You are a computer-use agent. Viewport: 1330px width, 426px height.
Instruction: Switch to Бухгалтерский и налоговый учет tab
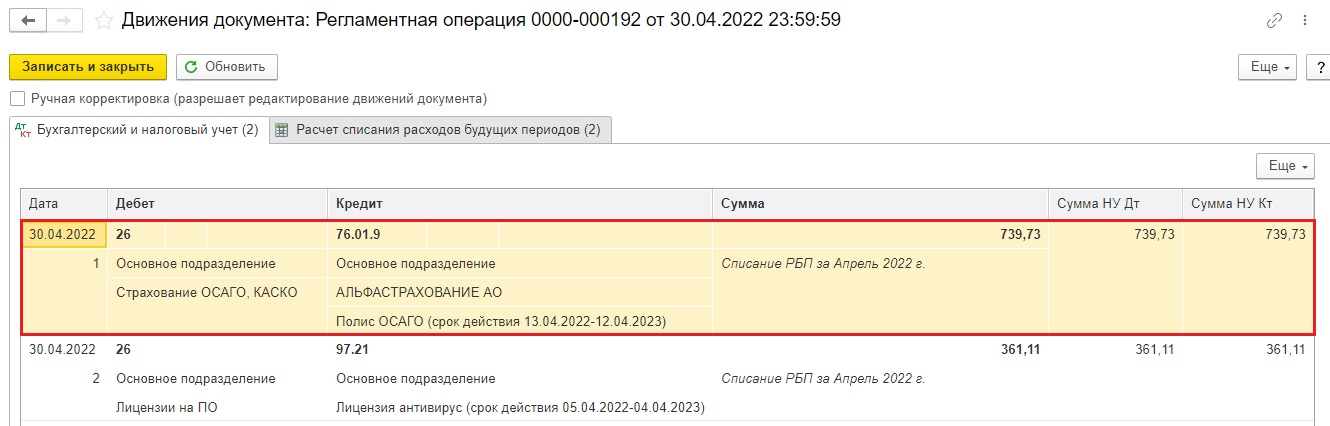click(139, 130)
